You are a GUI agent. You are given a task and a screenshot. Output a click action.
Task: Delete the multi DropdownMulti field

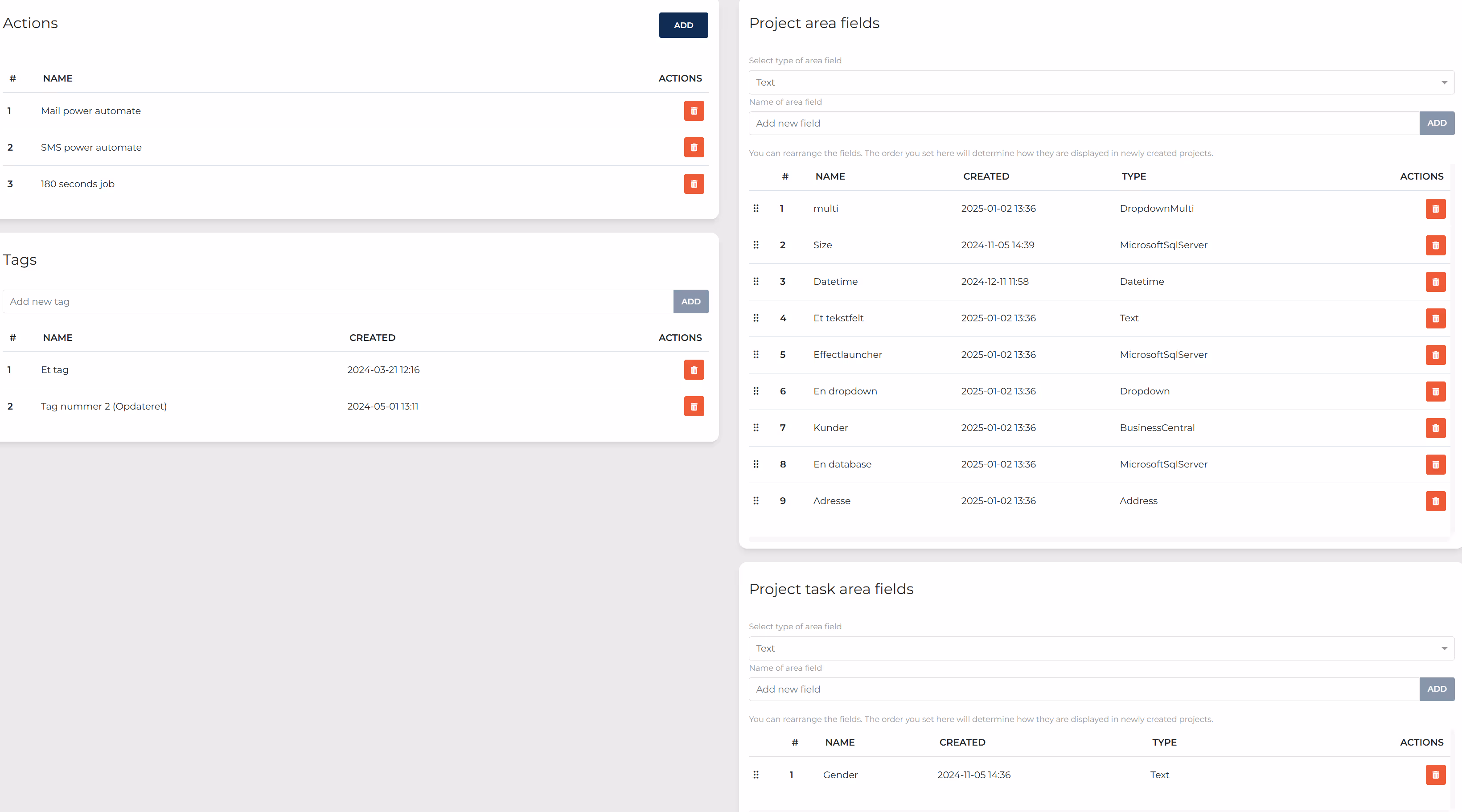click(1435, 209)
